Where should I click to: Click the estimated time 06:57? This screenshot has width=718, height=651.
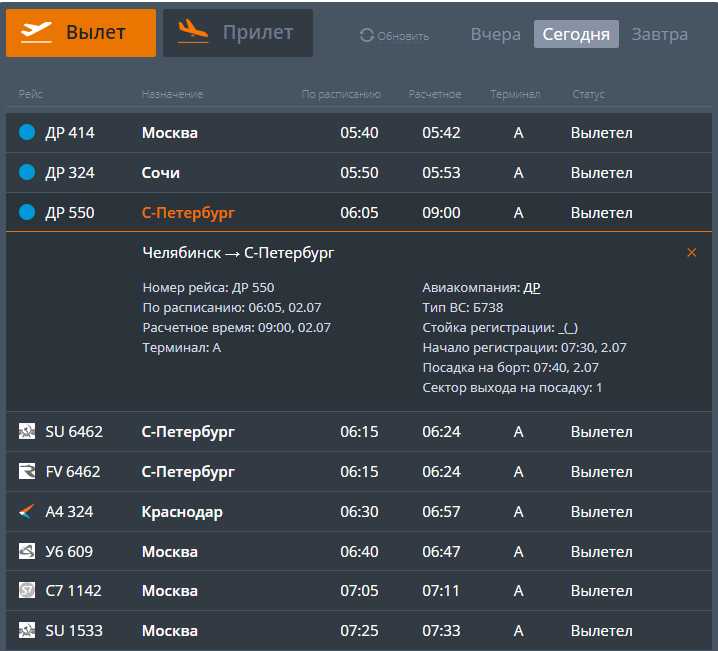(441, 511)
